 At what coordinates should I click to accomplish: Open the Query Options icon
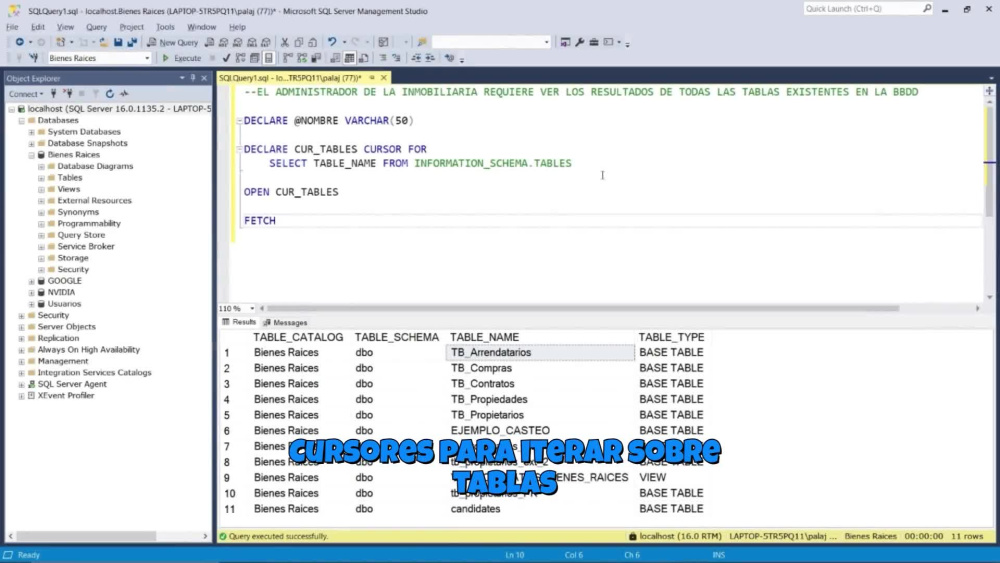coord(254,58)
